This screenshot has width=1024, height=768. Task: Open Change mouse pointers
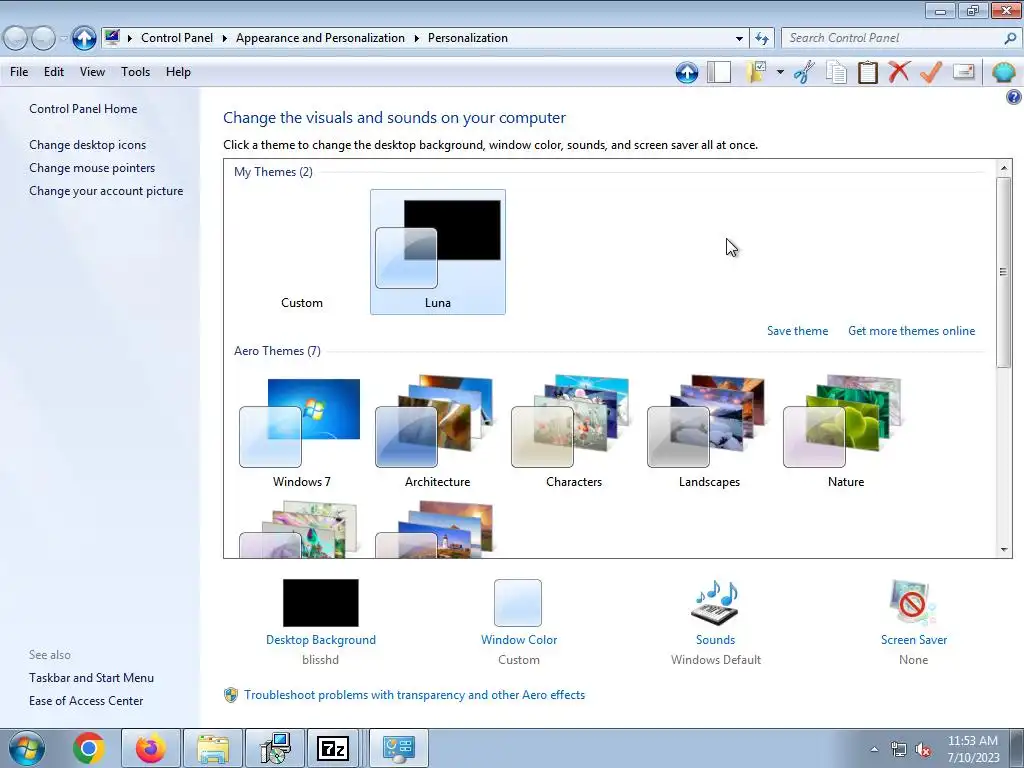92,168
